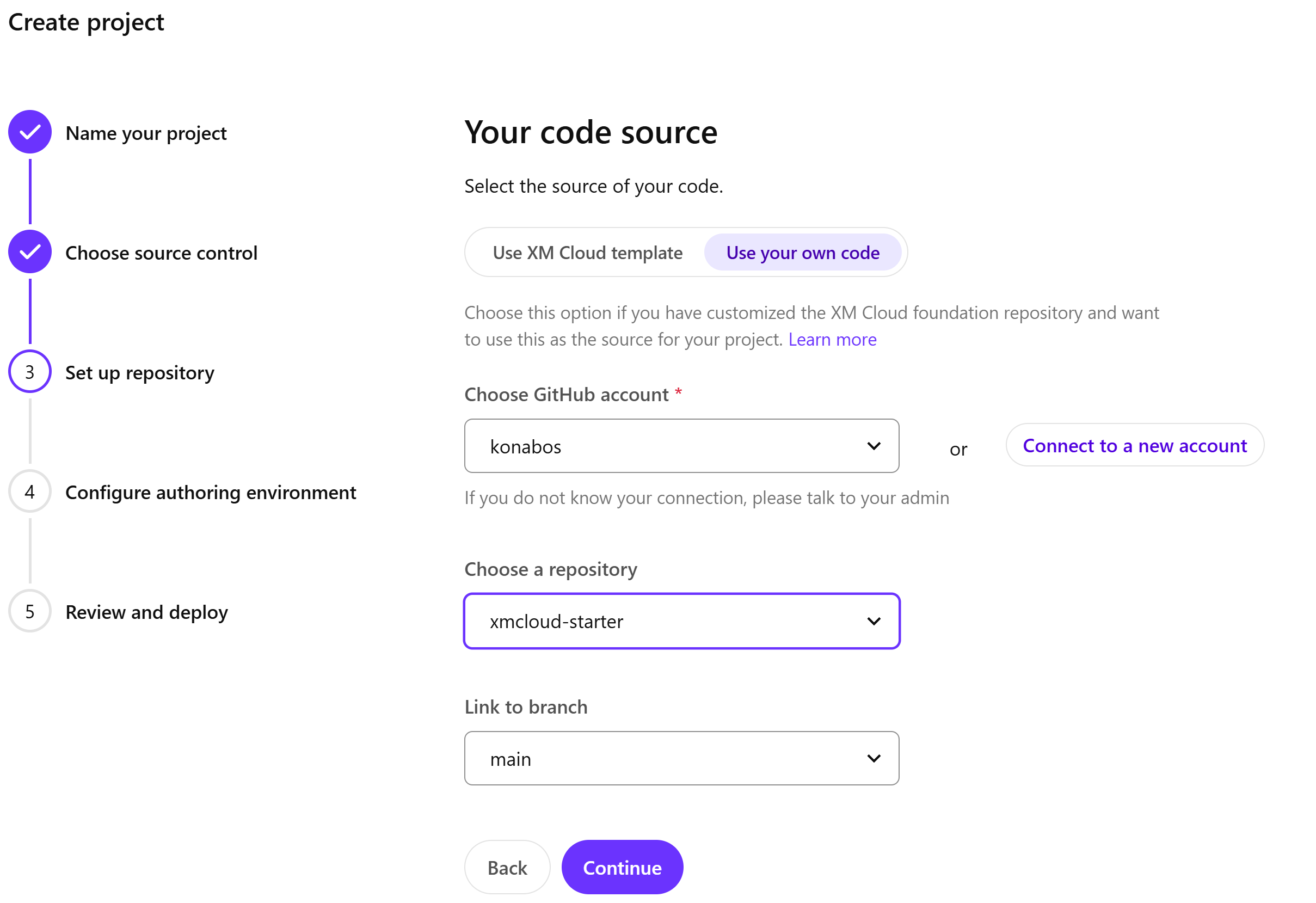
Task: Click the Back button
Action: (x=507, y=867)
